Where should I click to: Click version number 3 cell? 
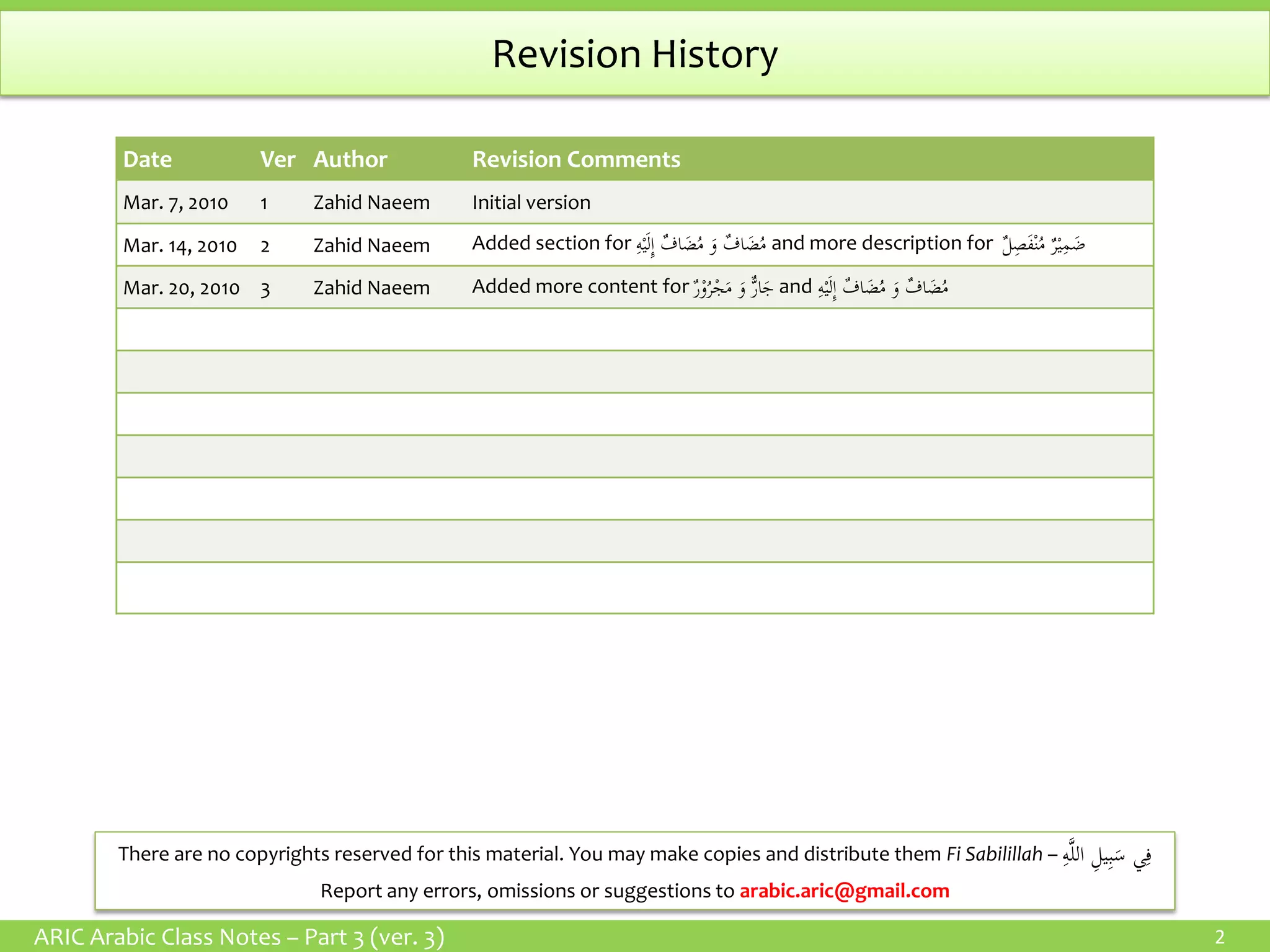click(265, 289)
